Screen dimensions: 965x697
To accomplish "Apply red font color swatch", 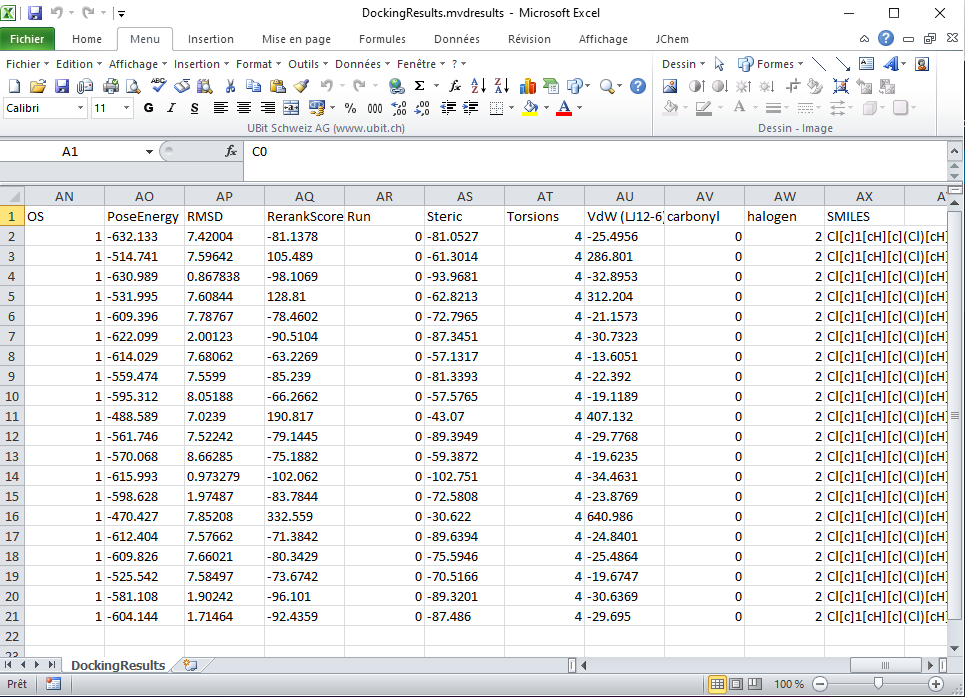I will (564, 108).
